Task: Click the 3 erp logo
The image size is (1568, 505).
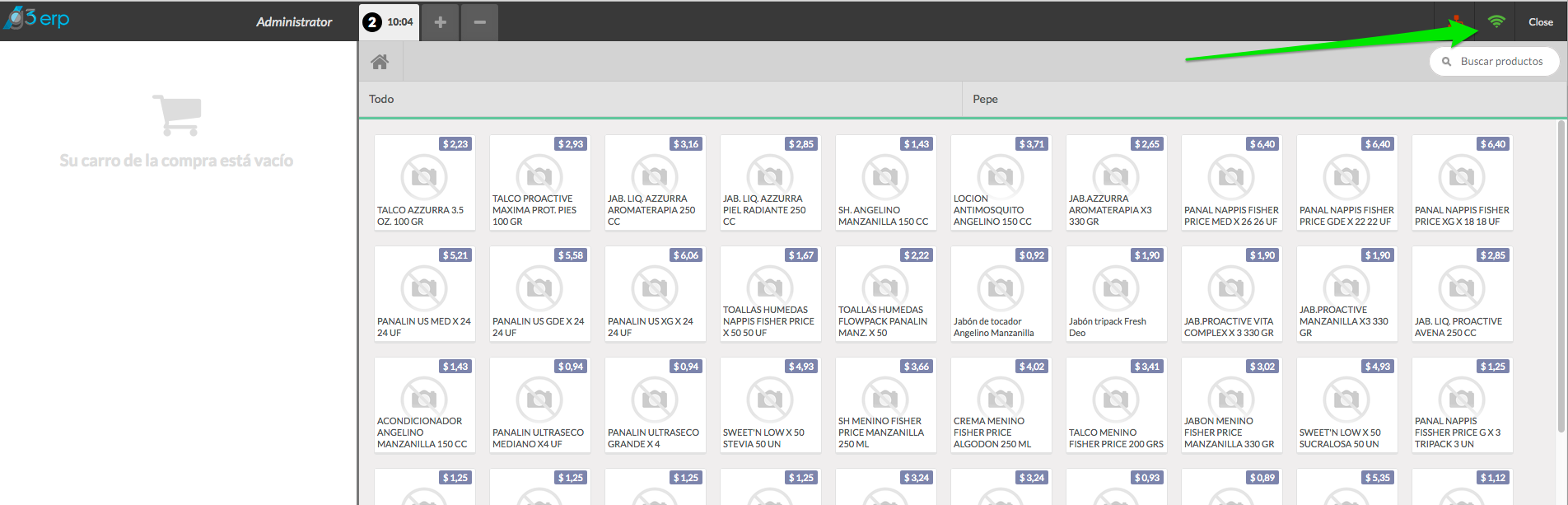Action: 37,18
